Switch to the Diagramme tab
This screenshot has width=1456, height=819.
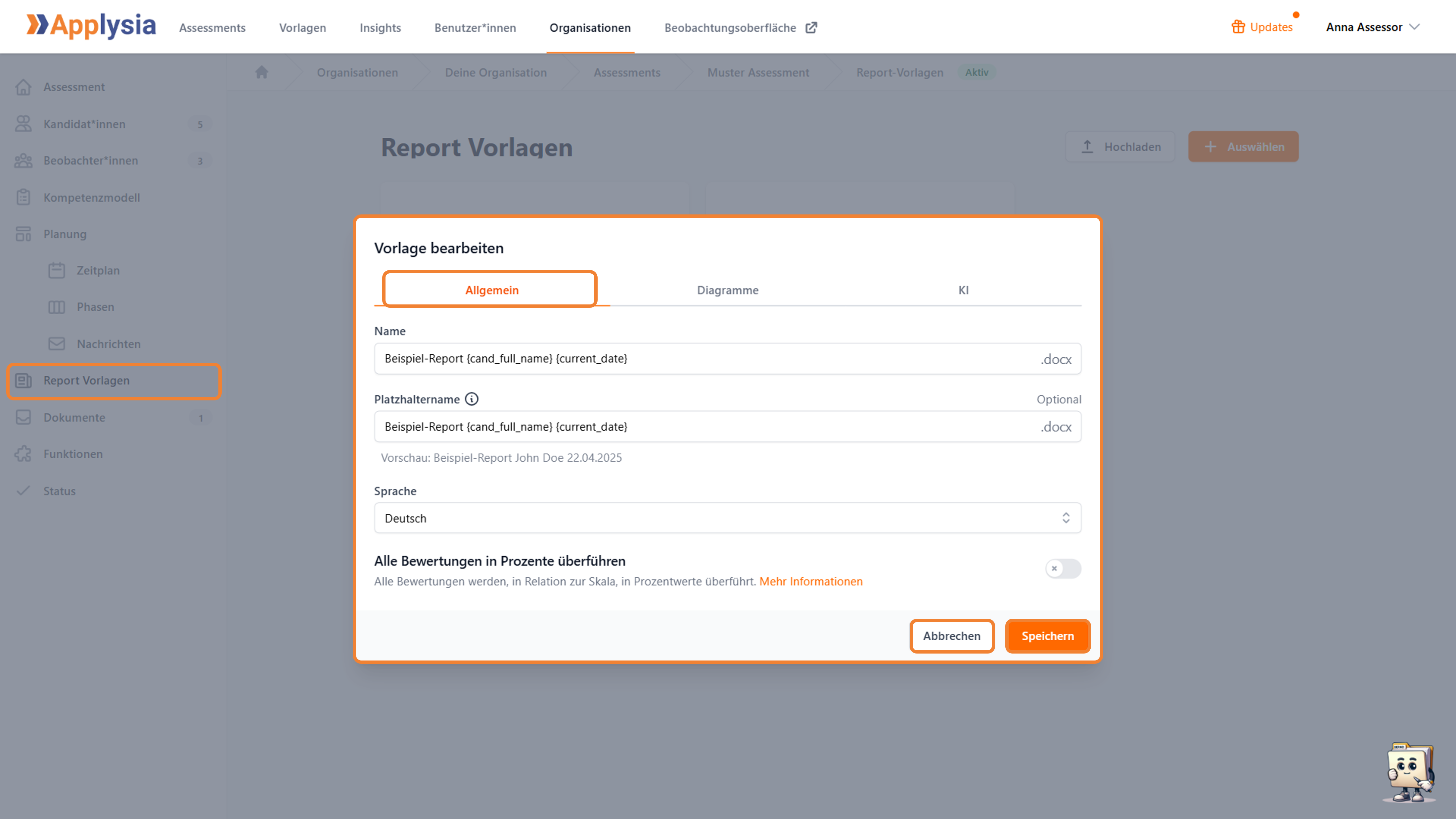coord(727,290)
